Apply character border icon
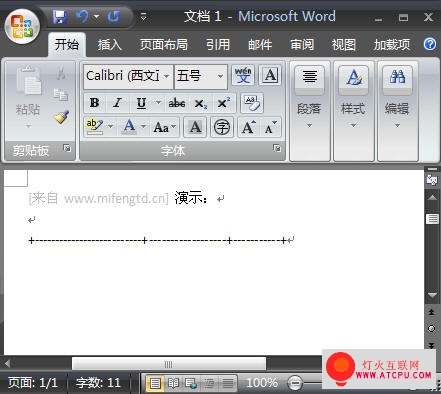Viewport: 441px width, 394px height. (x=270, y=75)
